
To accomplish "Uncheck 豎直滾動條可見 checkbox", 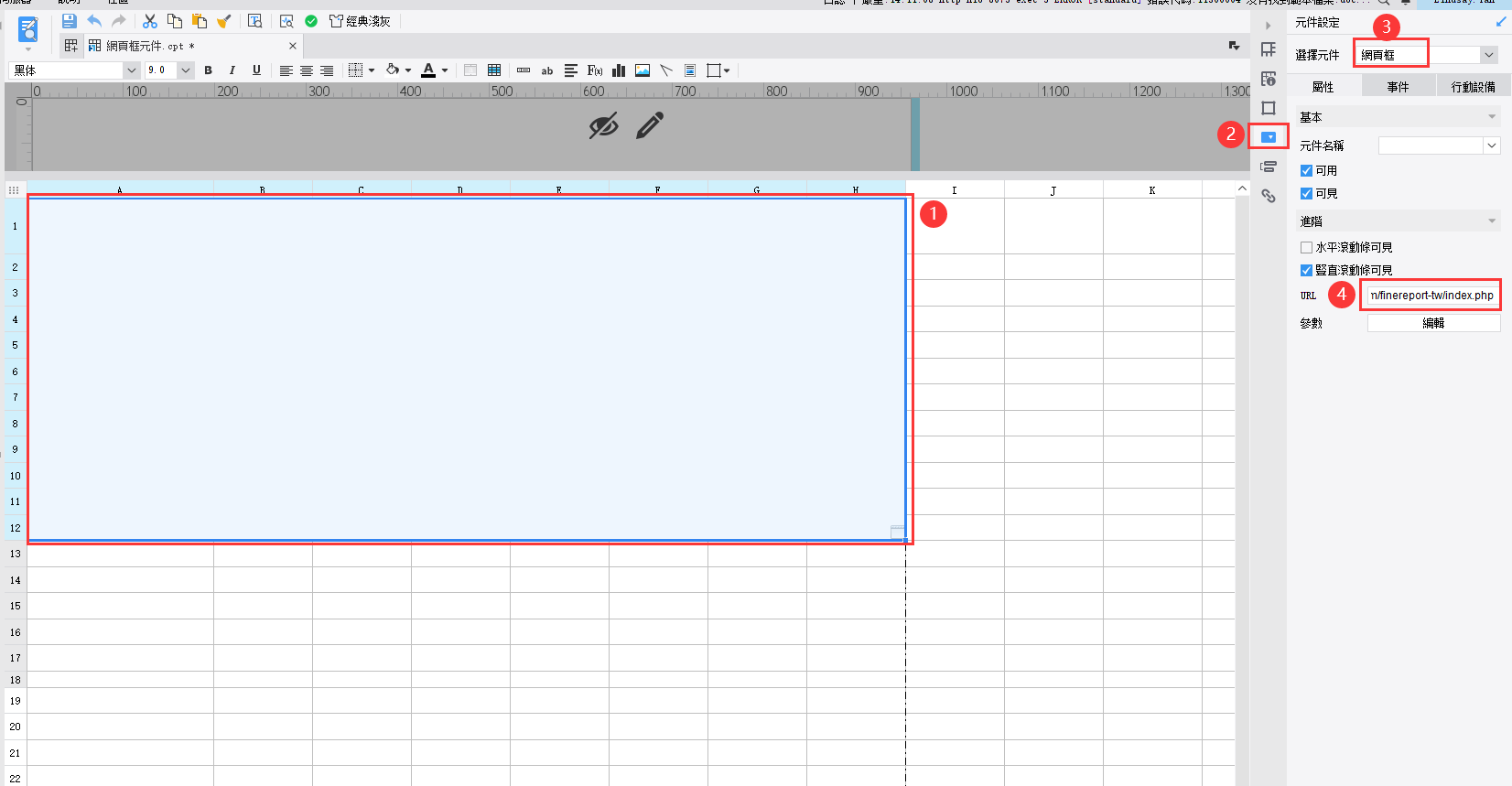I will tap(1306, 270).
